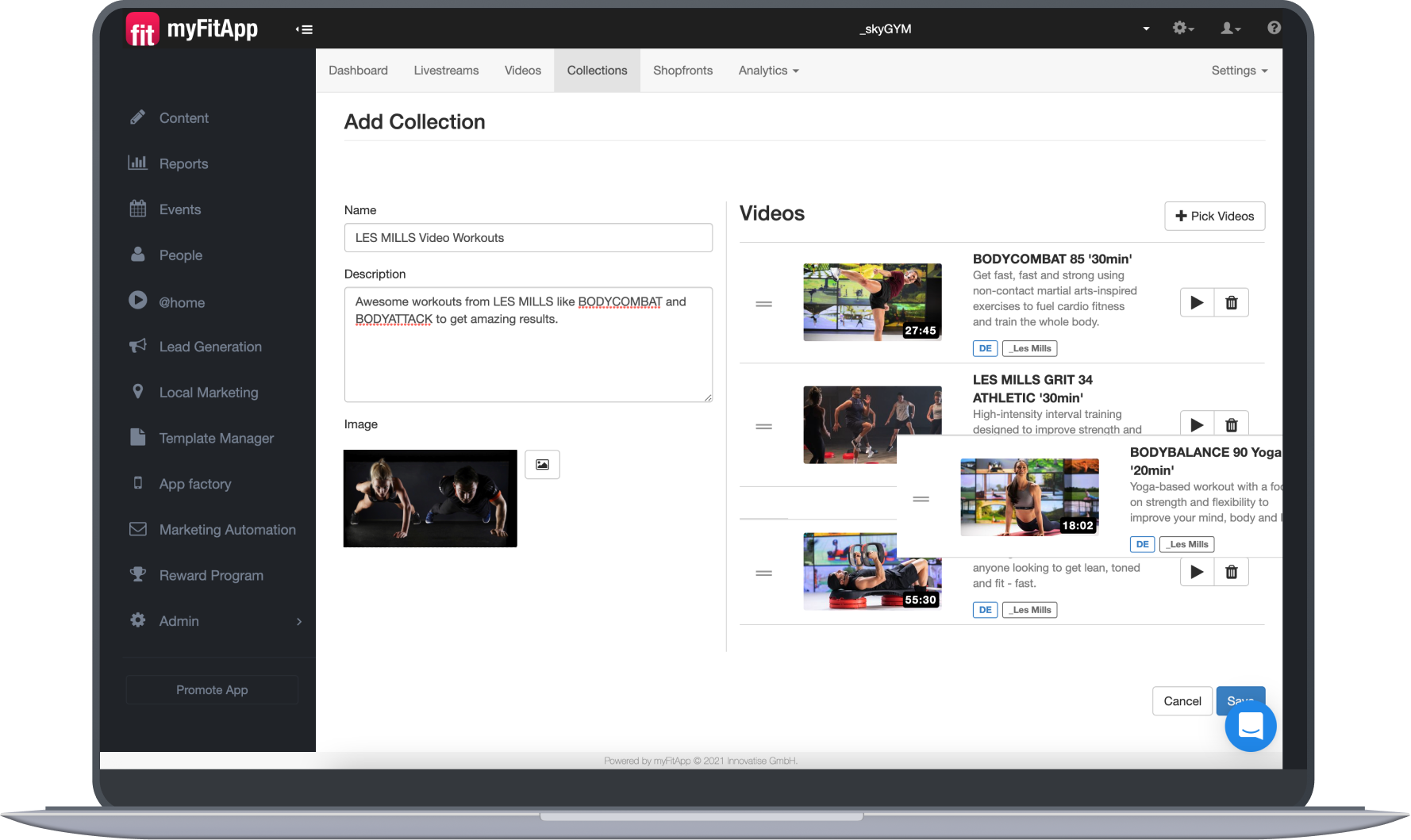
Task: Open the @home play circle icon
Action: [138, 301]
